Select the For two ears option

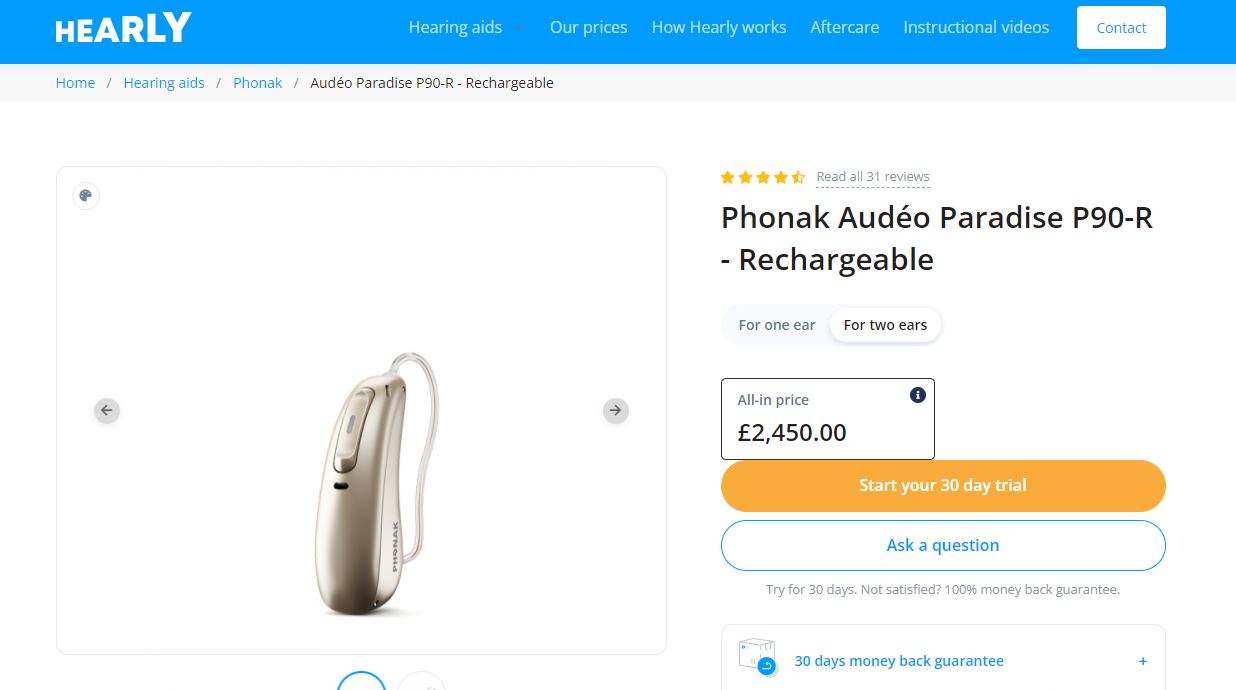point(885,325)
